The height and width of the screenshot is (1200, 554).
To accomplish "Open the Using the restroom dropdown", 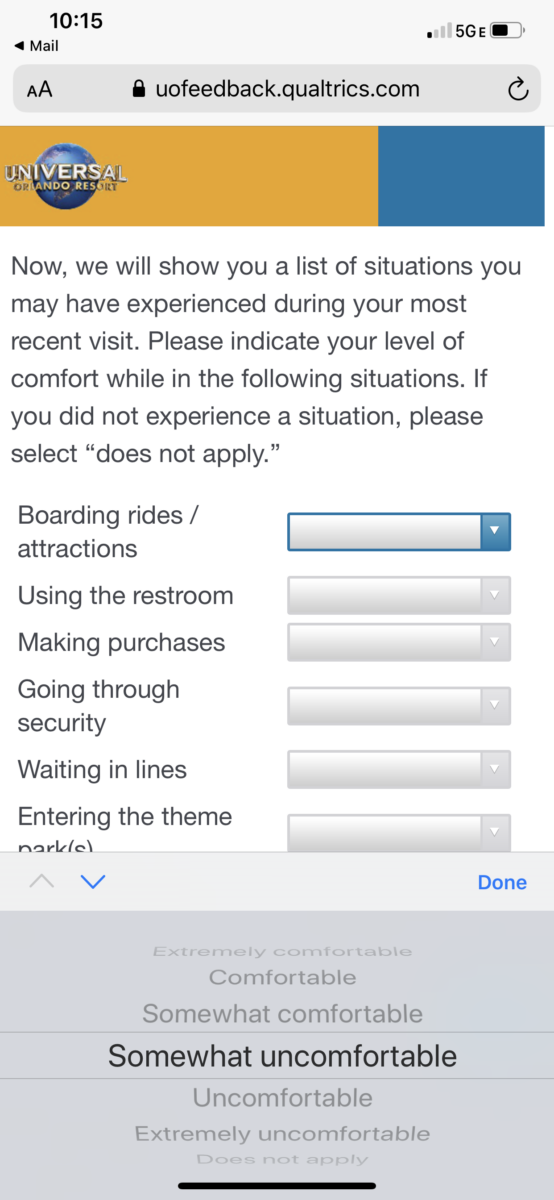I will 399,595.
